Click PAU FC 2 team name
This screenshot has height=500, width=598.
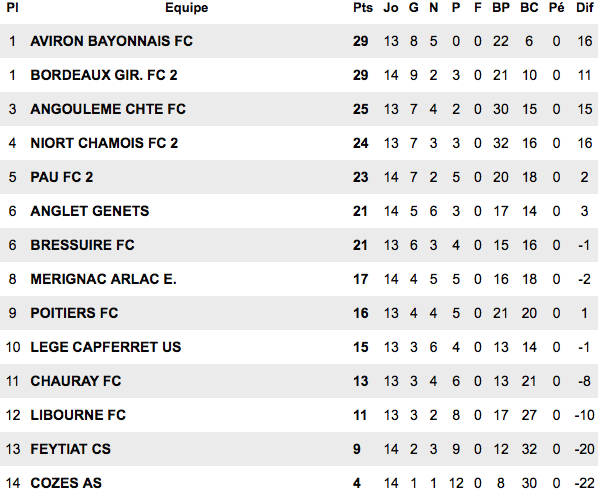pyautogui.click(x=61, y=177)
